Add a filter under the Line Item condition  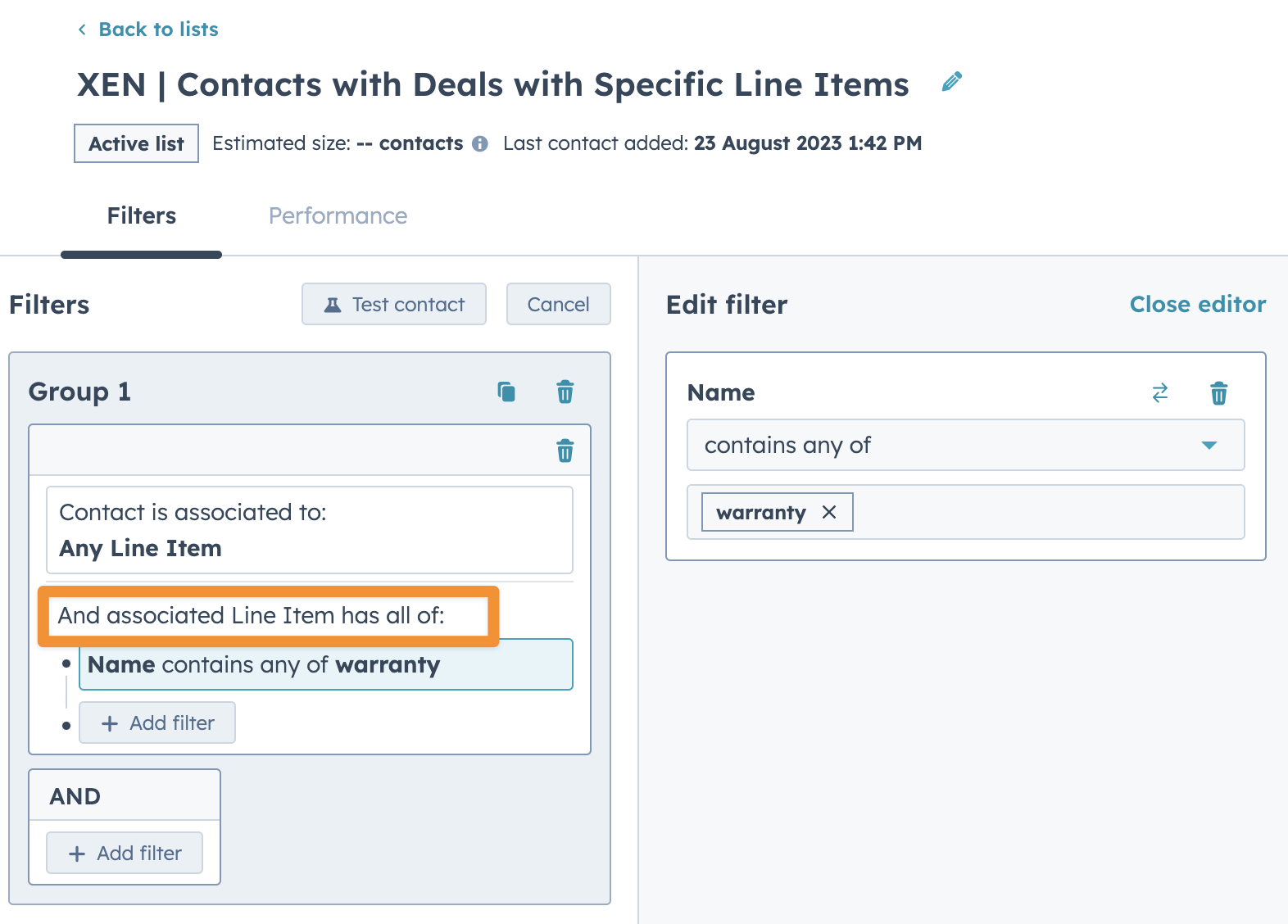tap(157, 722)
